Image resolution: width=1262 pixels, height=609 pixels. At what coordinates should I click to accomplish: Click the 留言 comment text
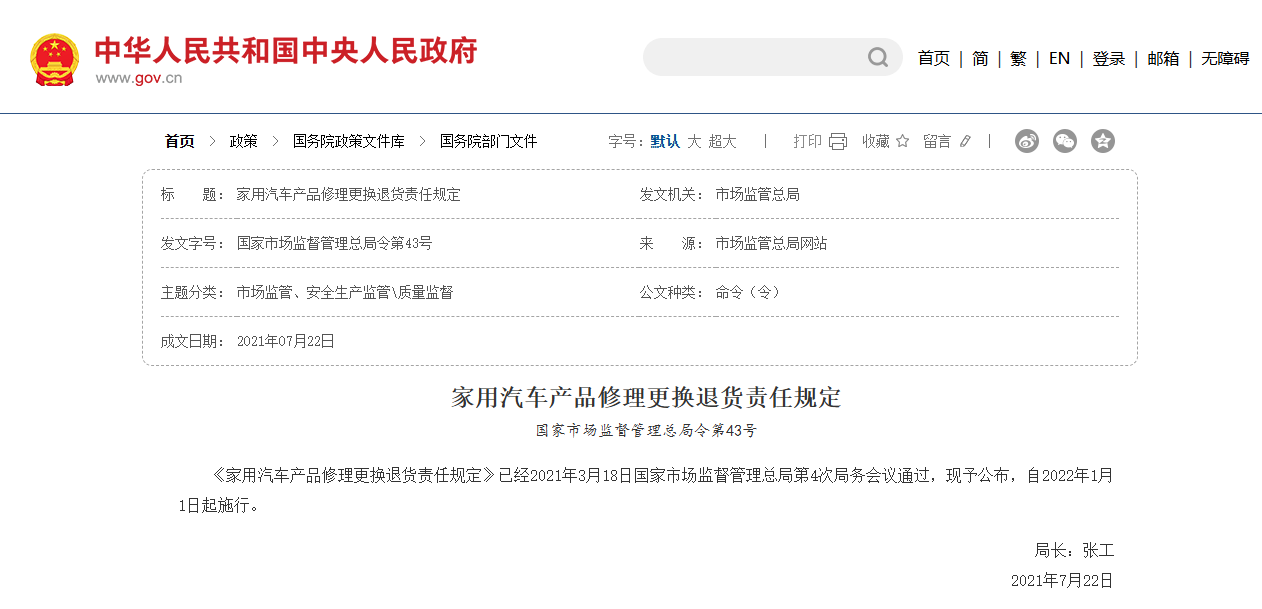click(x=937, y=142)
